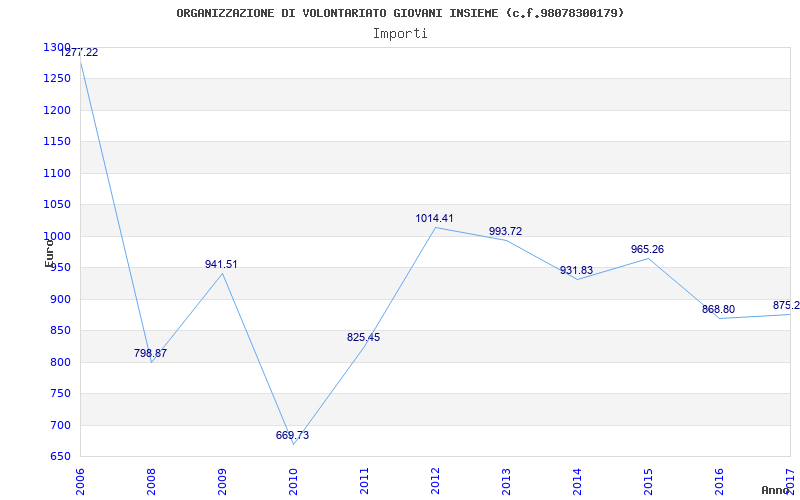Click the 1050 y-axis tick label
The height and width of the screenshot is (500, 800).
click(57, 205)
